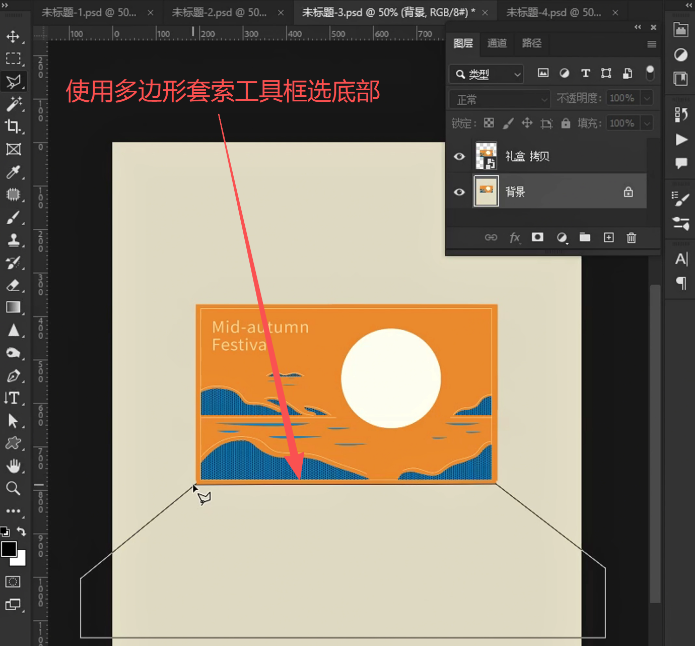
Task: Switch to the 图层 tab
Action: (463, 43)
